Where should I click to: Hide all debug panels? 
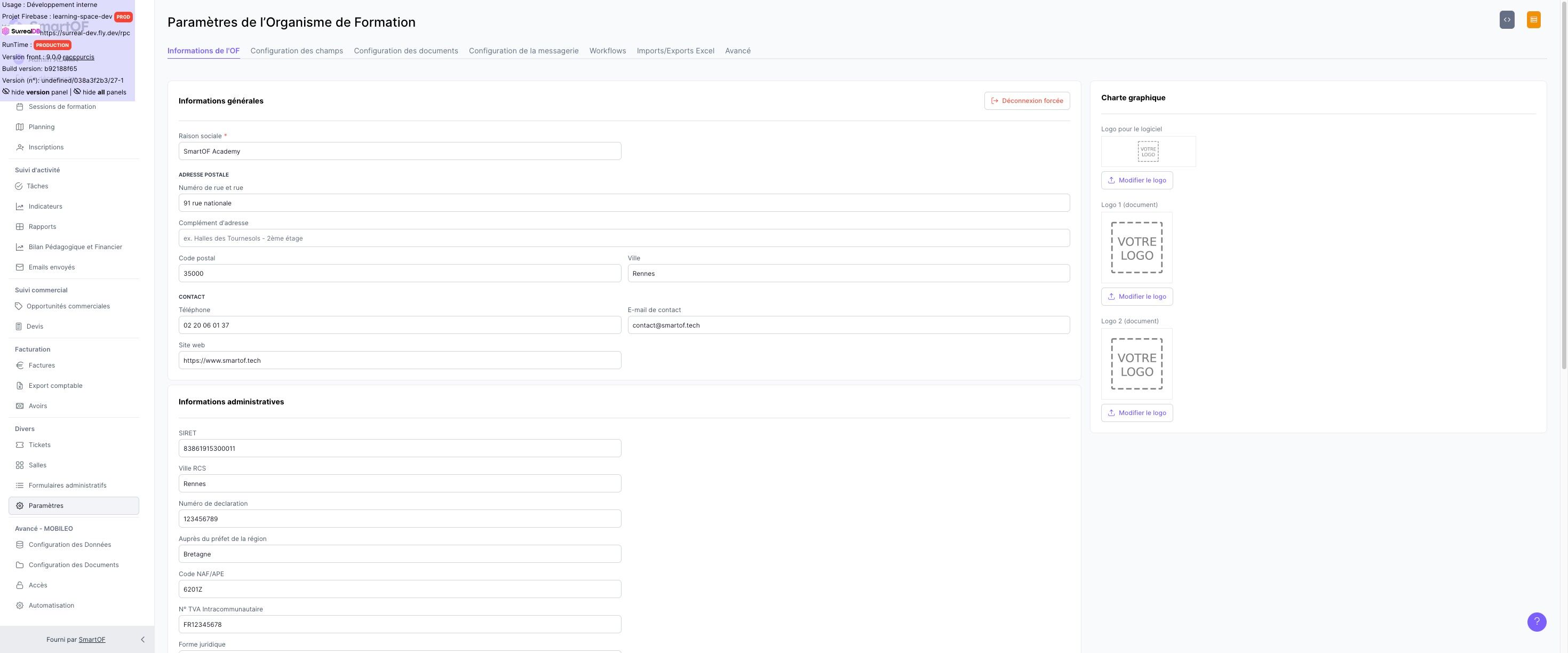coord(104,92)
